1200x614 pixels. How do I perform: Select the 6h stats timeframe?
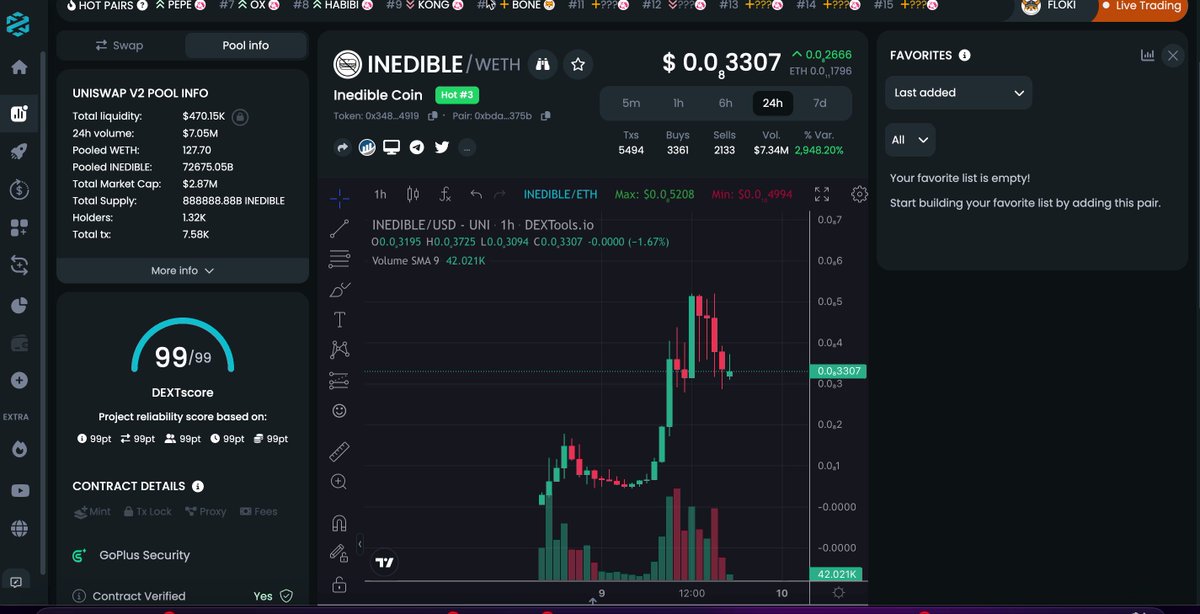coord(725,103)
